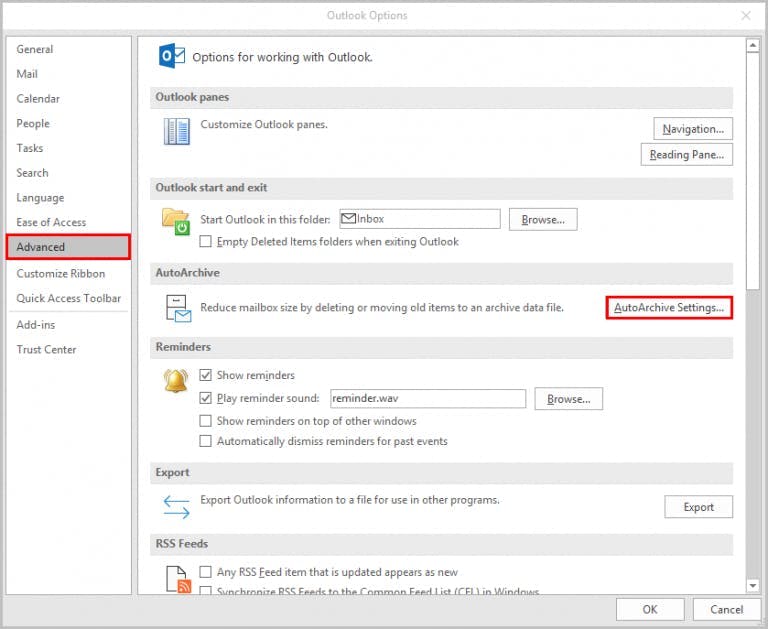The height and width of the screenshot is (629, 768).
Task: Click the reminder.wav sound field
Action: pos(428,399)
